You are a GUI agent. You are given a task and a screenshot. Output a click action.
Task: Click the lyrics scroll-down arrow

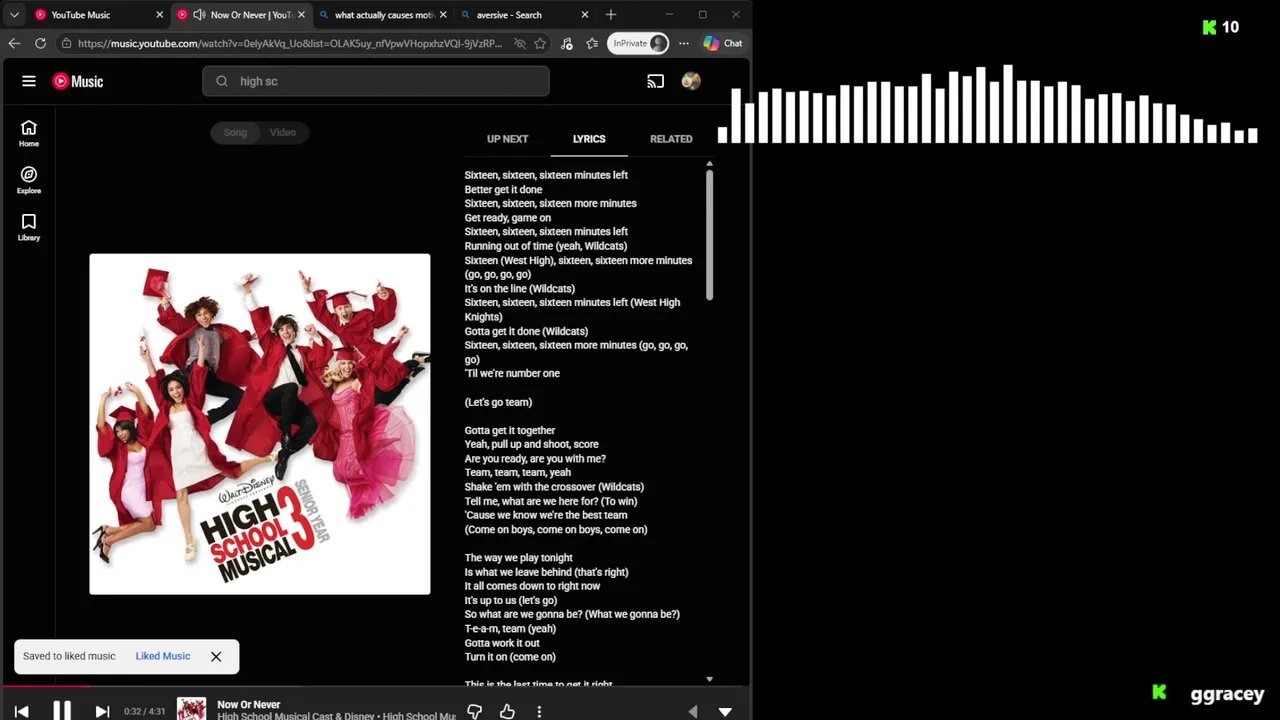pyautogui.click(x=709, y=679)
